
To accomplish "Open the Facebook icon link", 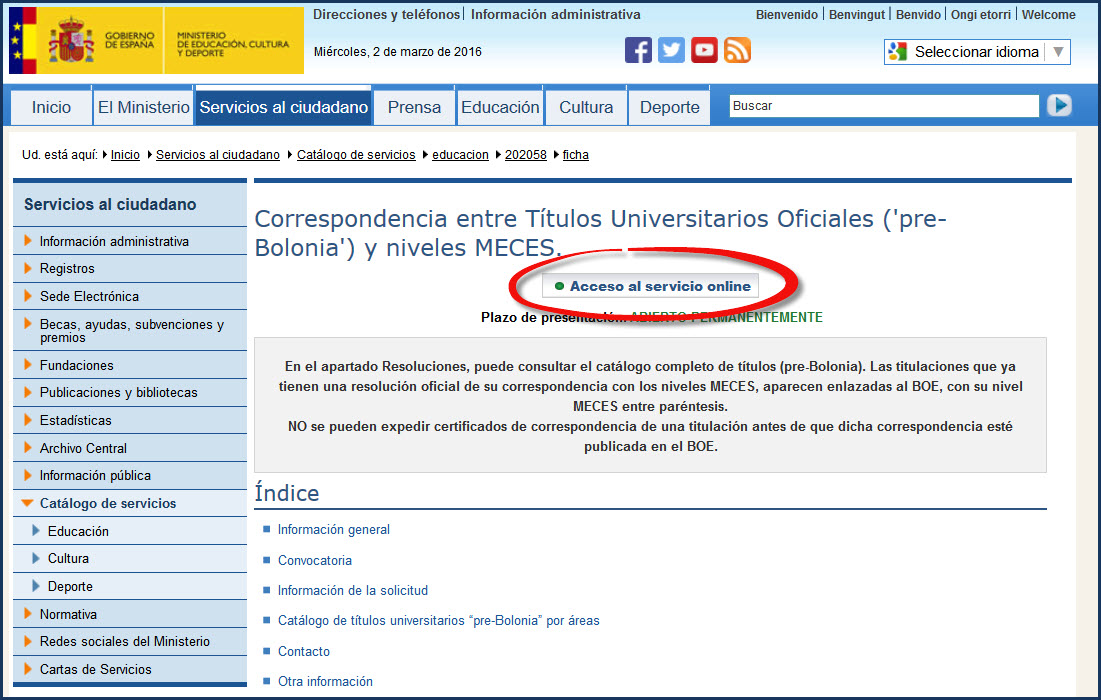I will pyautogui.click(x=638, y=50).
